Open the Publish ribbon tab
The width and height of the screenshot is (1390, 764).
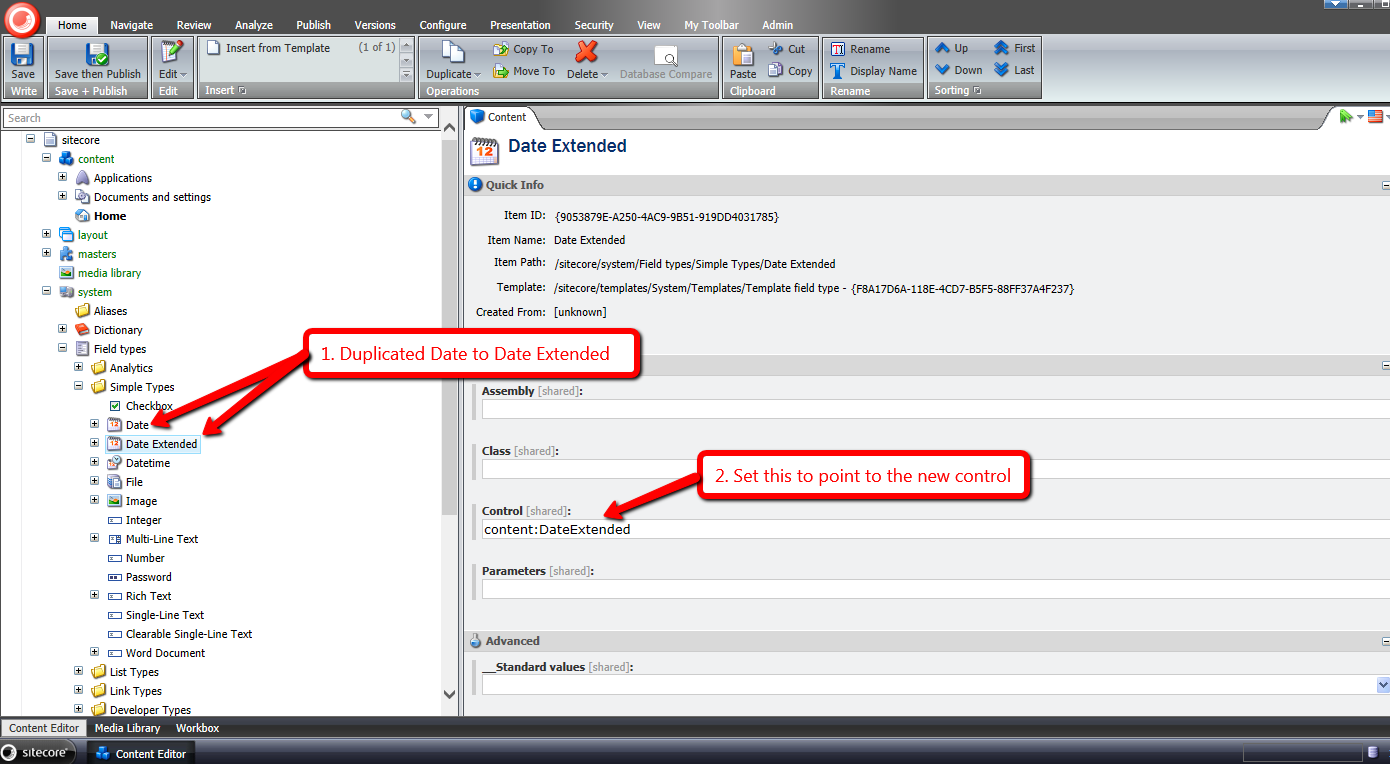313,25
